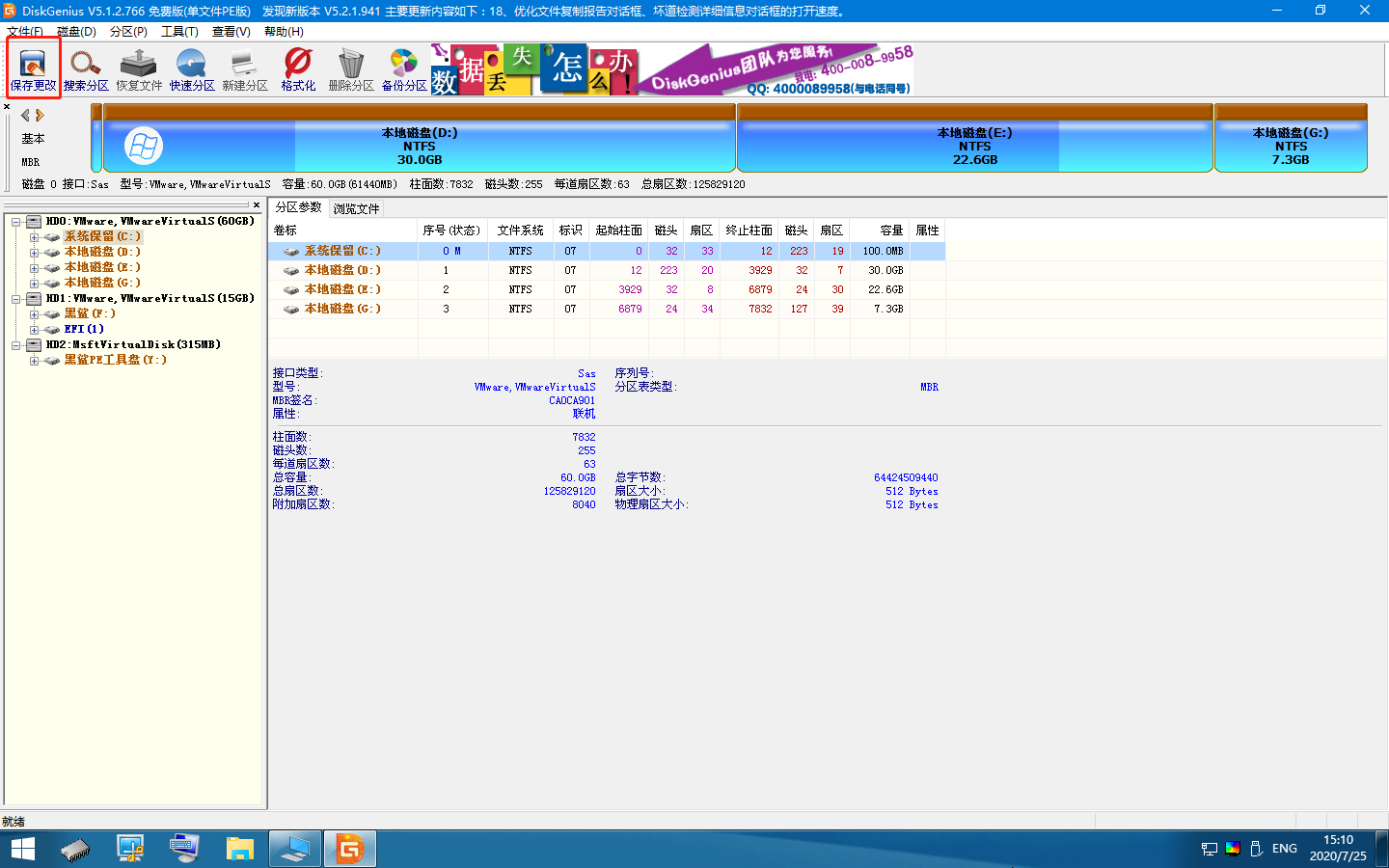This screenshot has height=868, width=1389.
Task: Click the 起始柱面 column header
Action: tap(618, 231)
